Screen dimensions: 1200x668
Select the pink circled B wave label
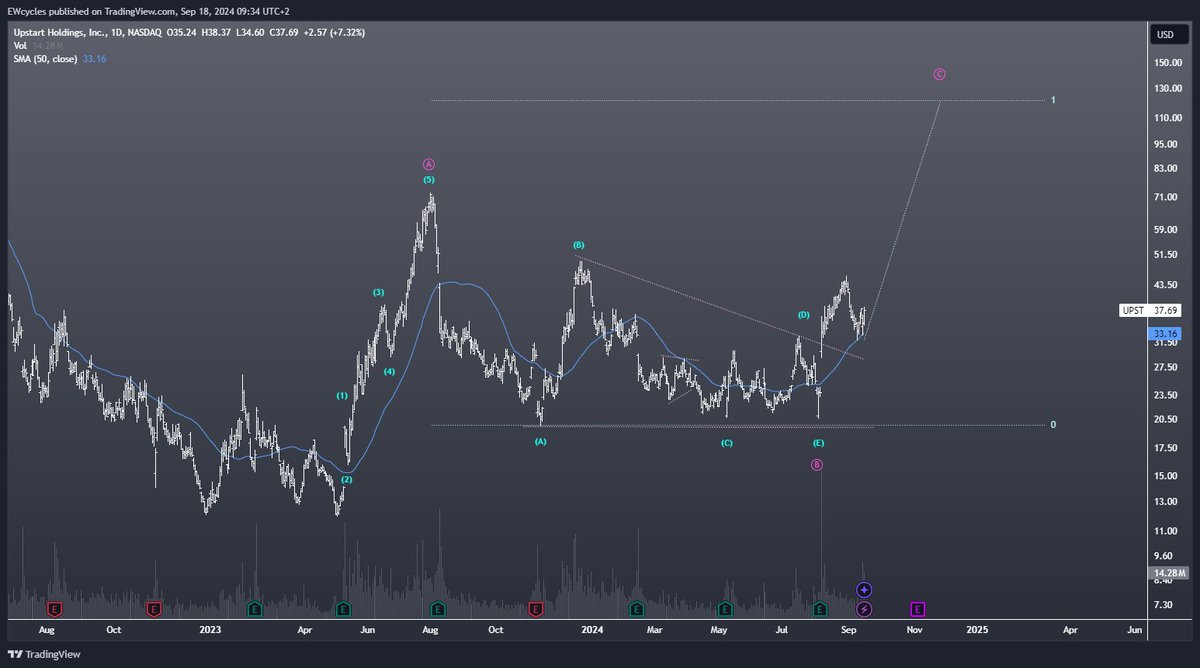(817, 464)
